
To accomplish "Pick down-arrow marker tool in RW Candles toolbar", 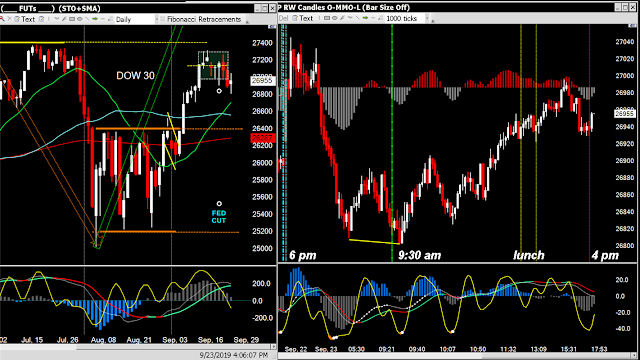I will click(350, 18).
